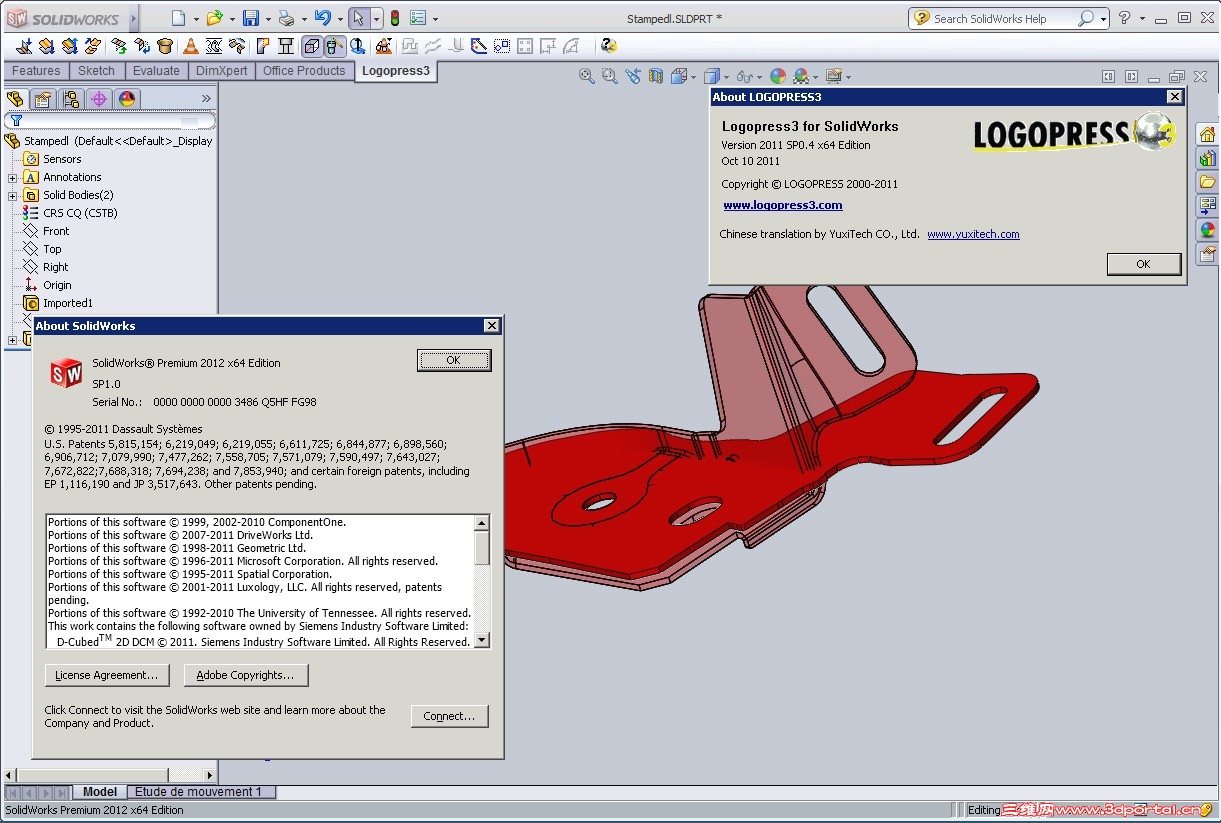Toggle the highlighted figure Logopress3 tool

335,45
